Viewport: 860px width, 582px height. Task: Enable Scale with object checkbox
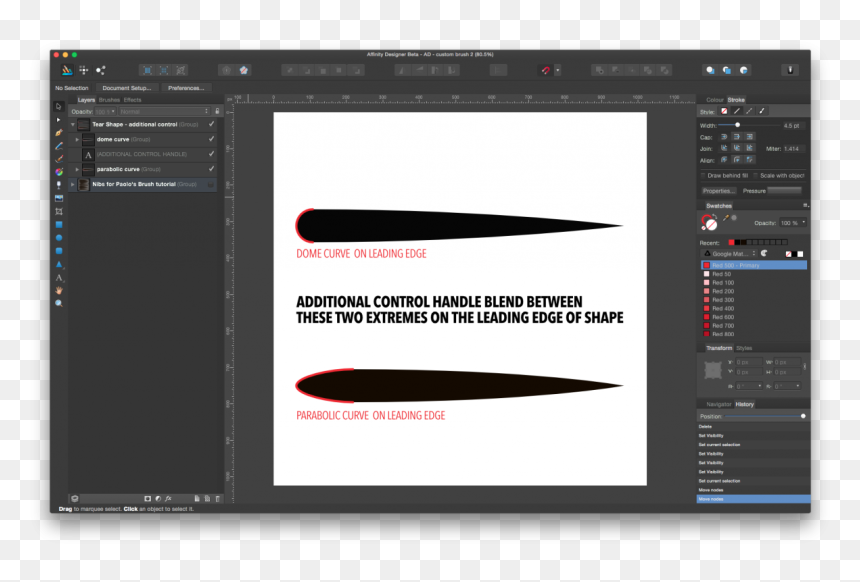tap(755, 176)
